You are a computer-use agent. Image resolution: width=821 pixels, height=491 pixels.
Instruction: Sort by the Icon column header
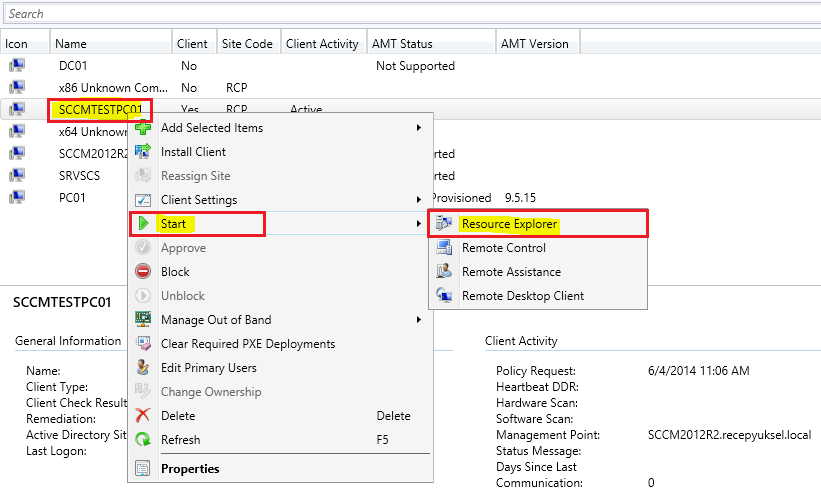(25, 43)
